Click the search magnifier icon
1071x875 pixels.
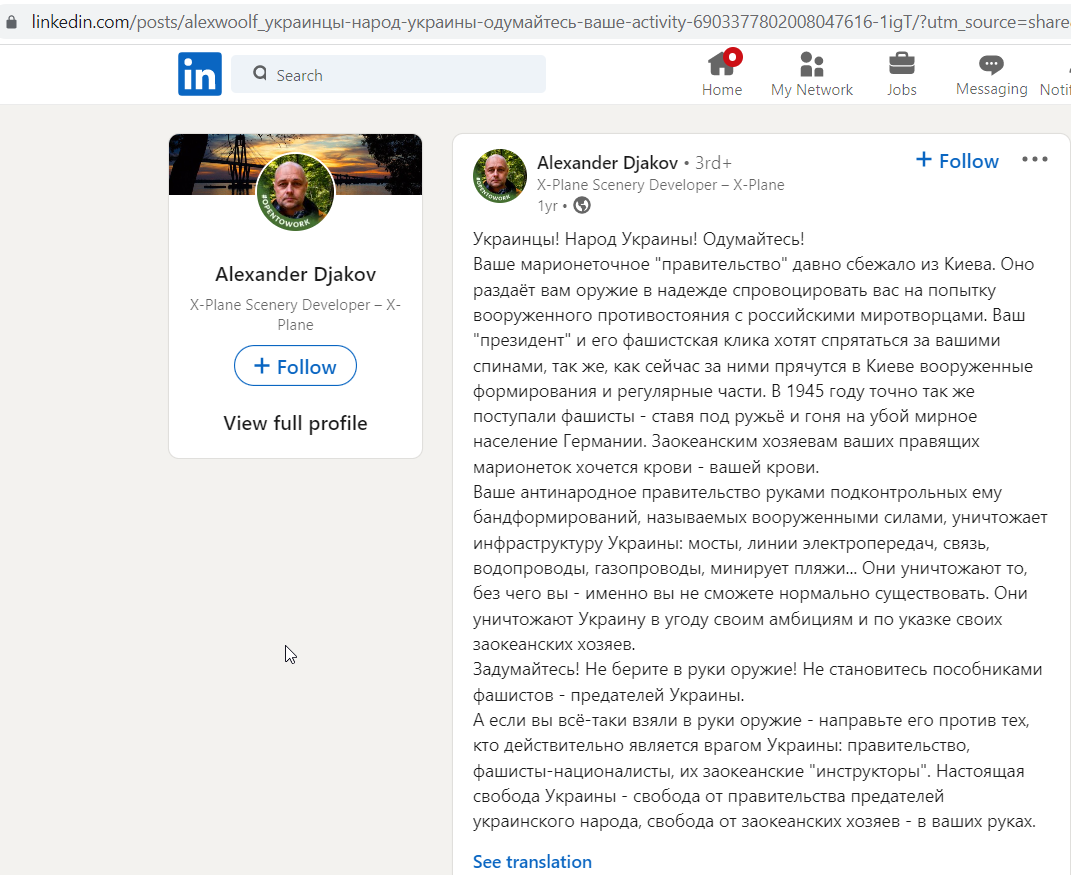(x=260, y=73)
